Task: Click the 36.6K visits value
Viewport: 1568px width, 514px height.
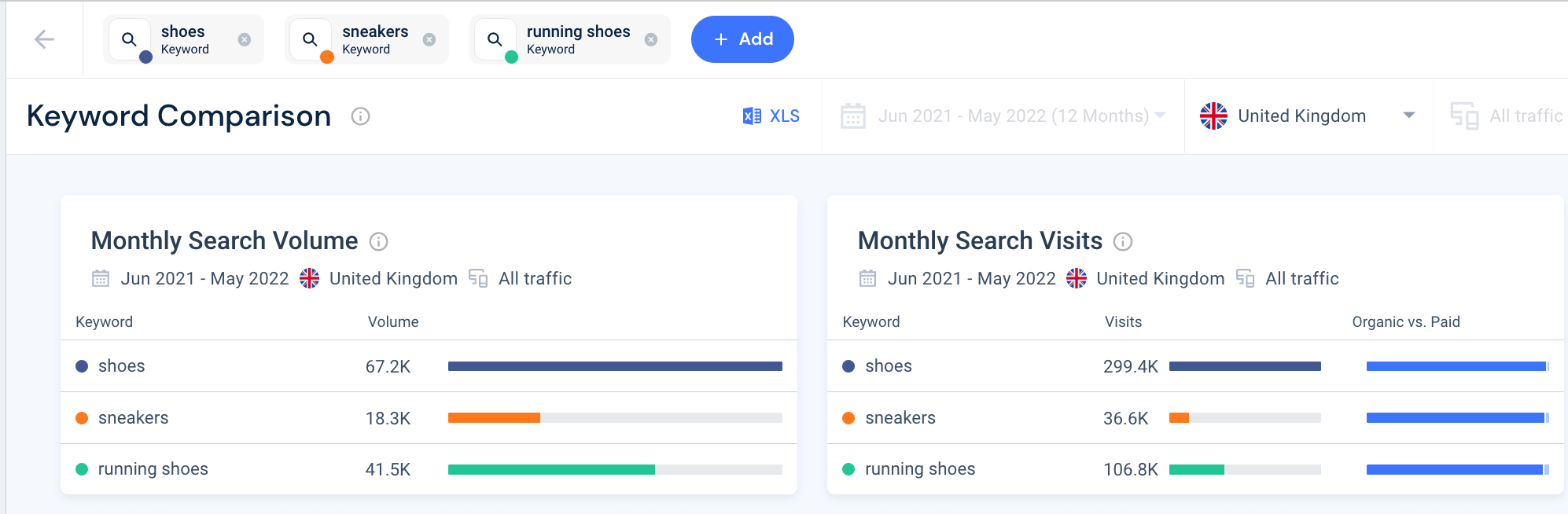Action: [1126, 418]
